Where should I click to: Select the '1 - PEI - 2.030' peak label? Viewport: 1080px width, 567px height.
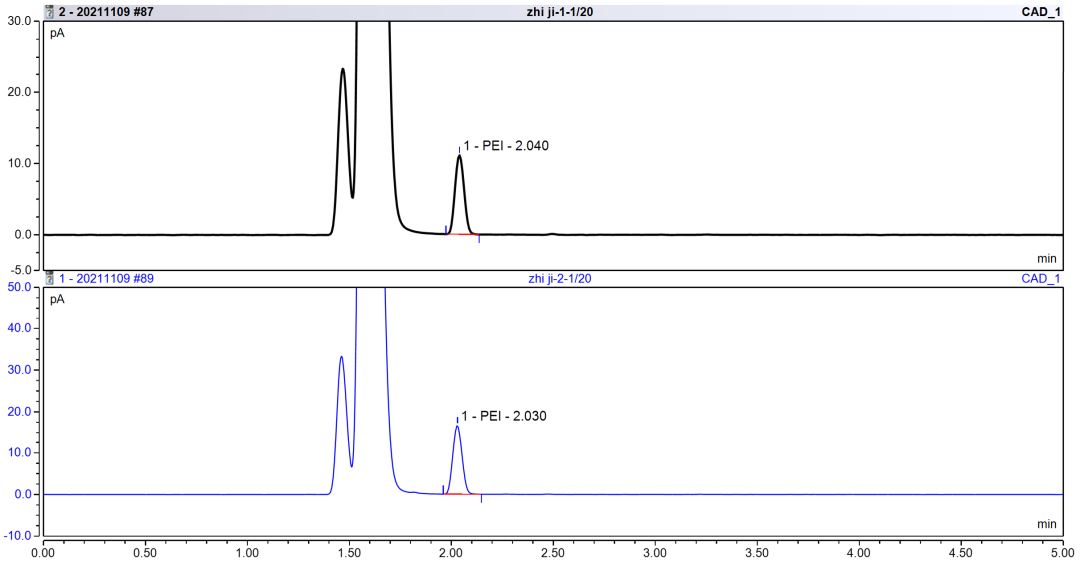coord(503,415)
